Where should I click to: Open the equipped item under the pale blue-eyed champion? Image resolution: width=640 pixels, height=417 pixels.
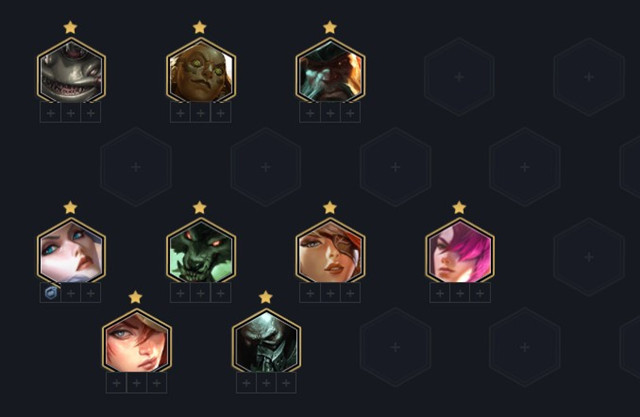tap(50, 293)
